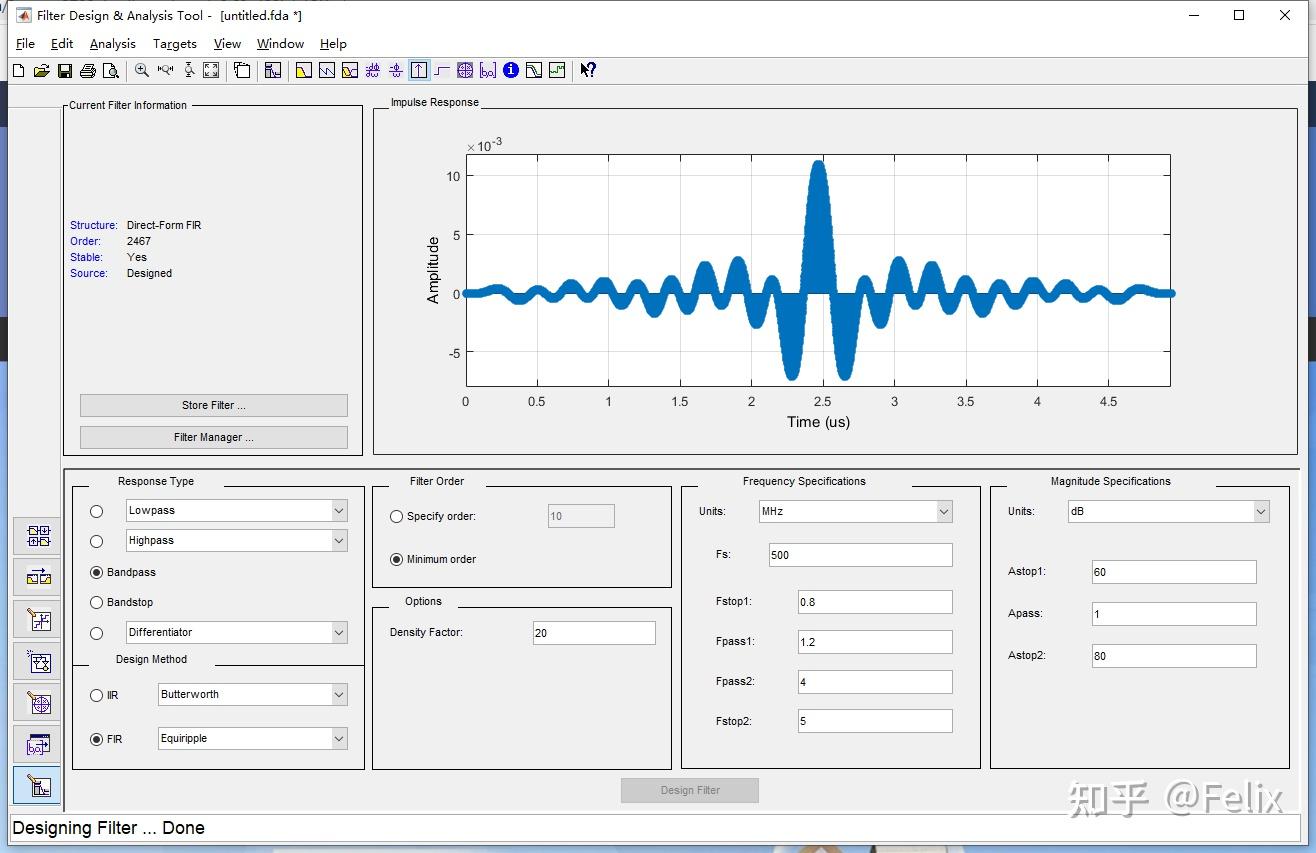
Task: Click the What's This help pointer icon
Action: click(x=588, y=70)
